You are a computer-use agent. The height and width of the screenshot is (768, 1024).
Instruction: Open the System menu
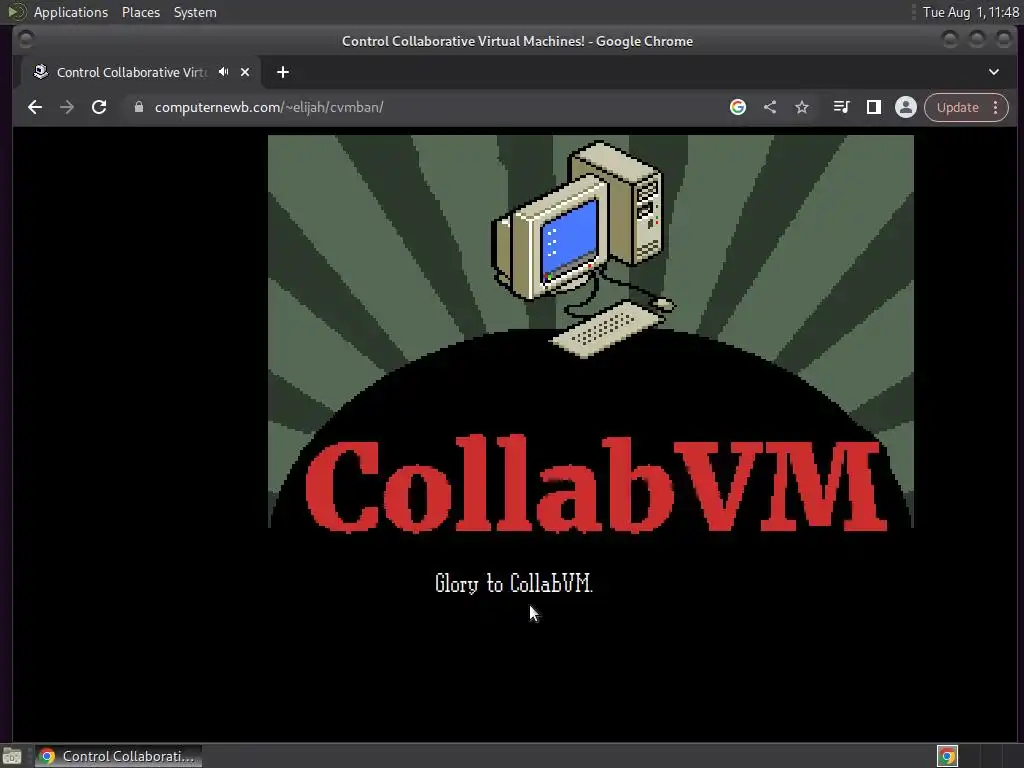195,12
